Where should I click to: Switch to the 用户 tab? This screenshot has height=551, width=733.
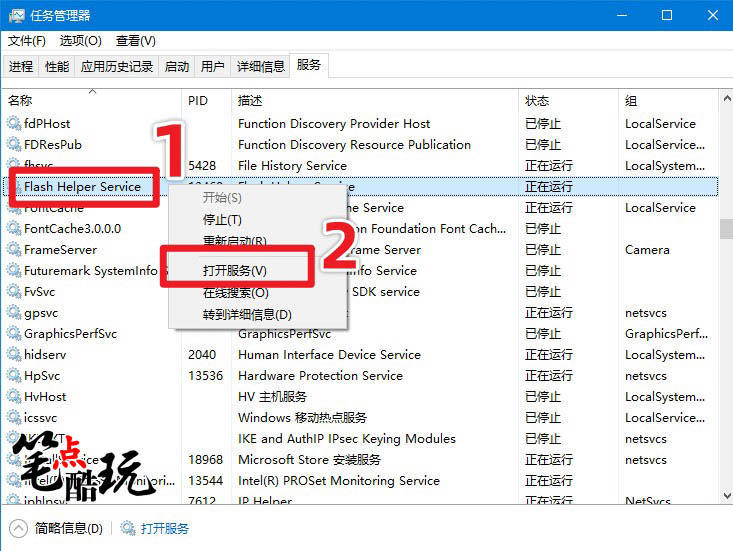click(x=213, y=66)
